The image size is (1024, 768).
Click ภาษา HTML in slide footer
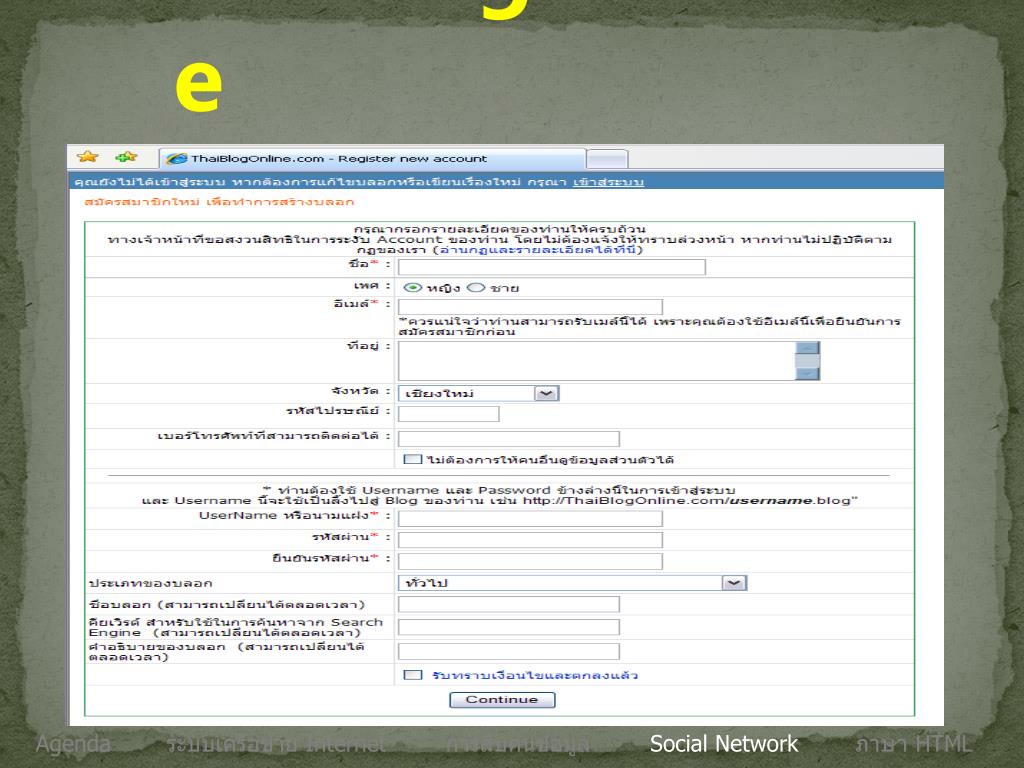(x=914, y=744)
